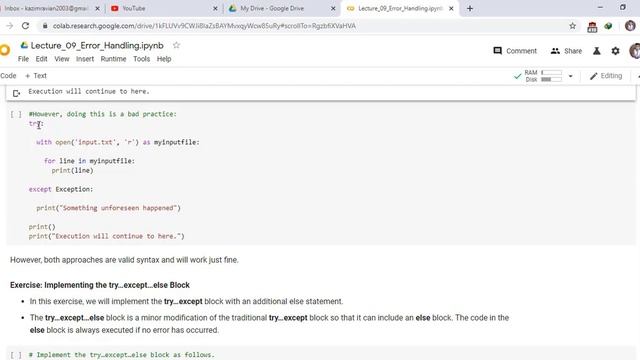Open the View menu

62,59
